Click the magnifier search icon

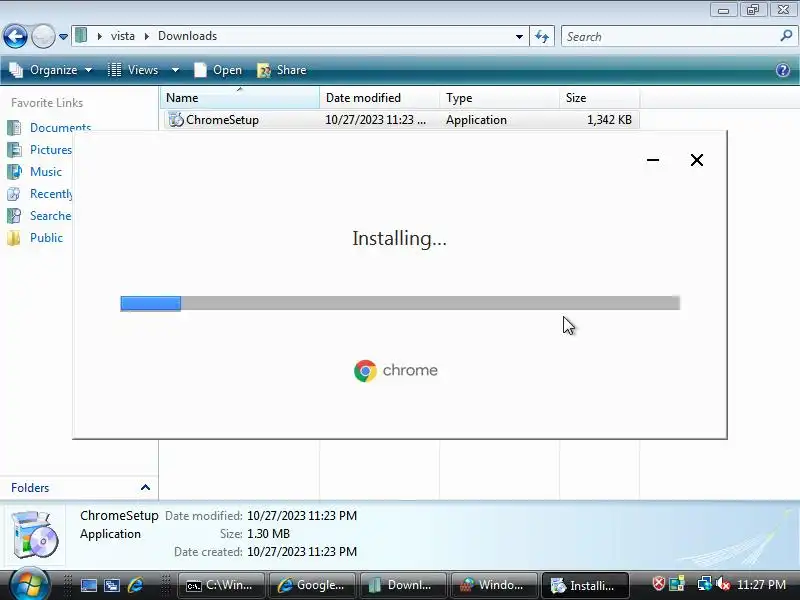786,36
